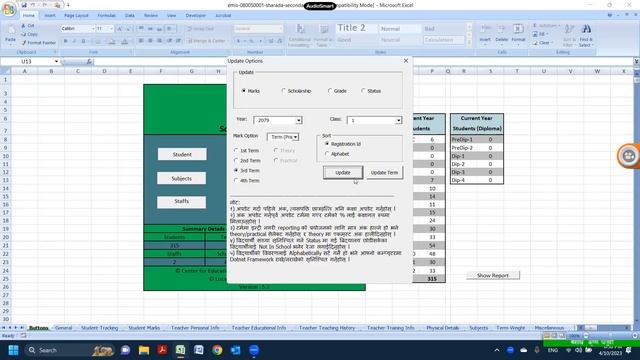The width and height of the screenshot is (640, 360).
Task: Select the Status update option
Action: (x=371, y=91)
